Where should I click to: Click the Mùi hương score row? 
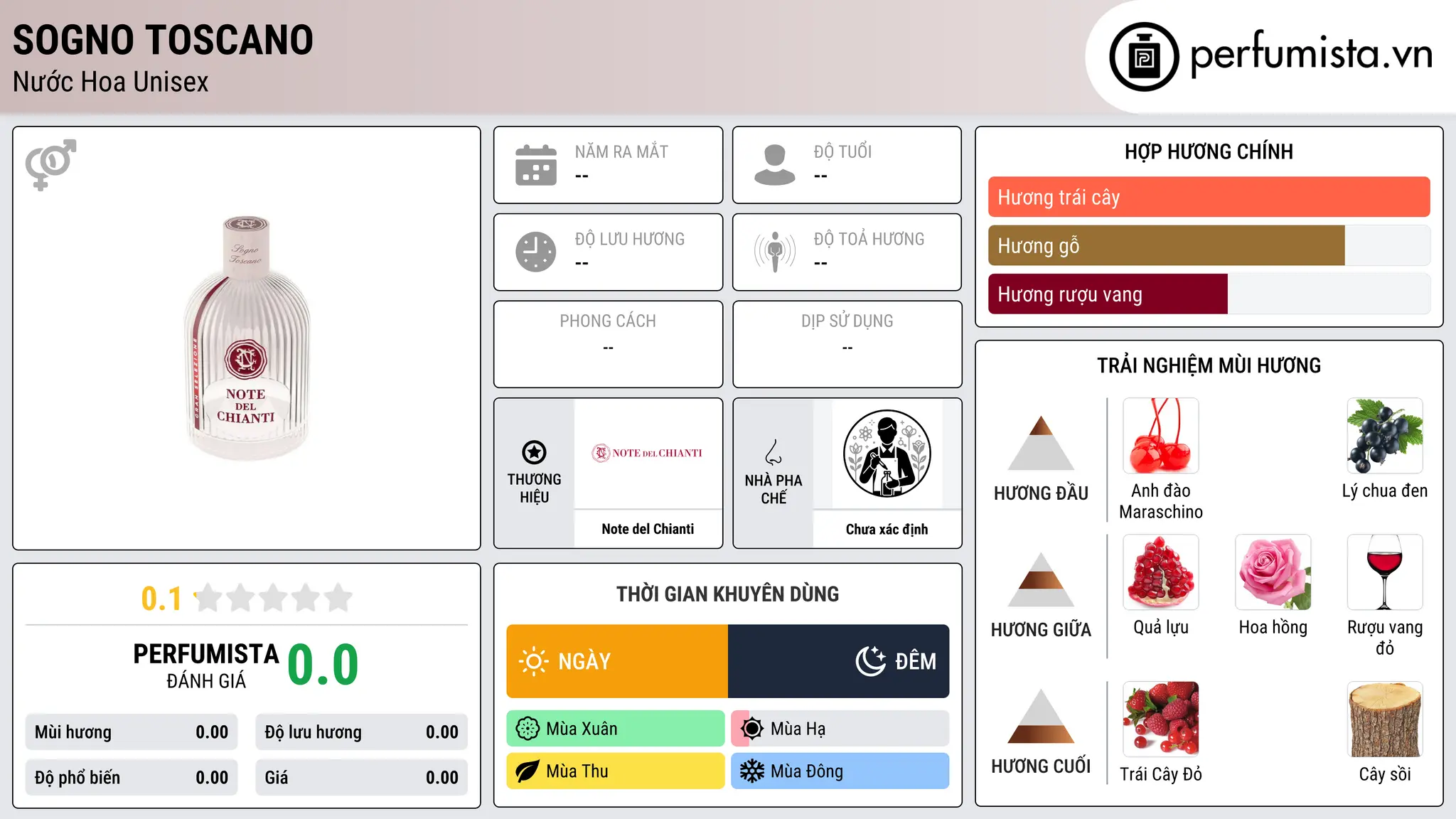point(132,732)
